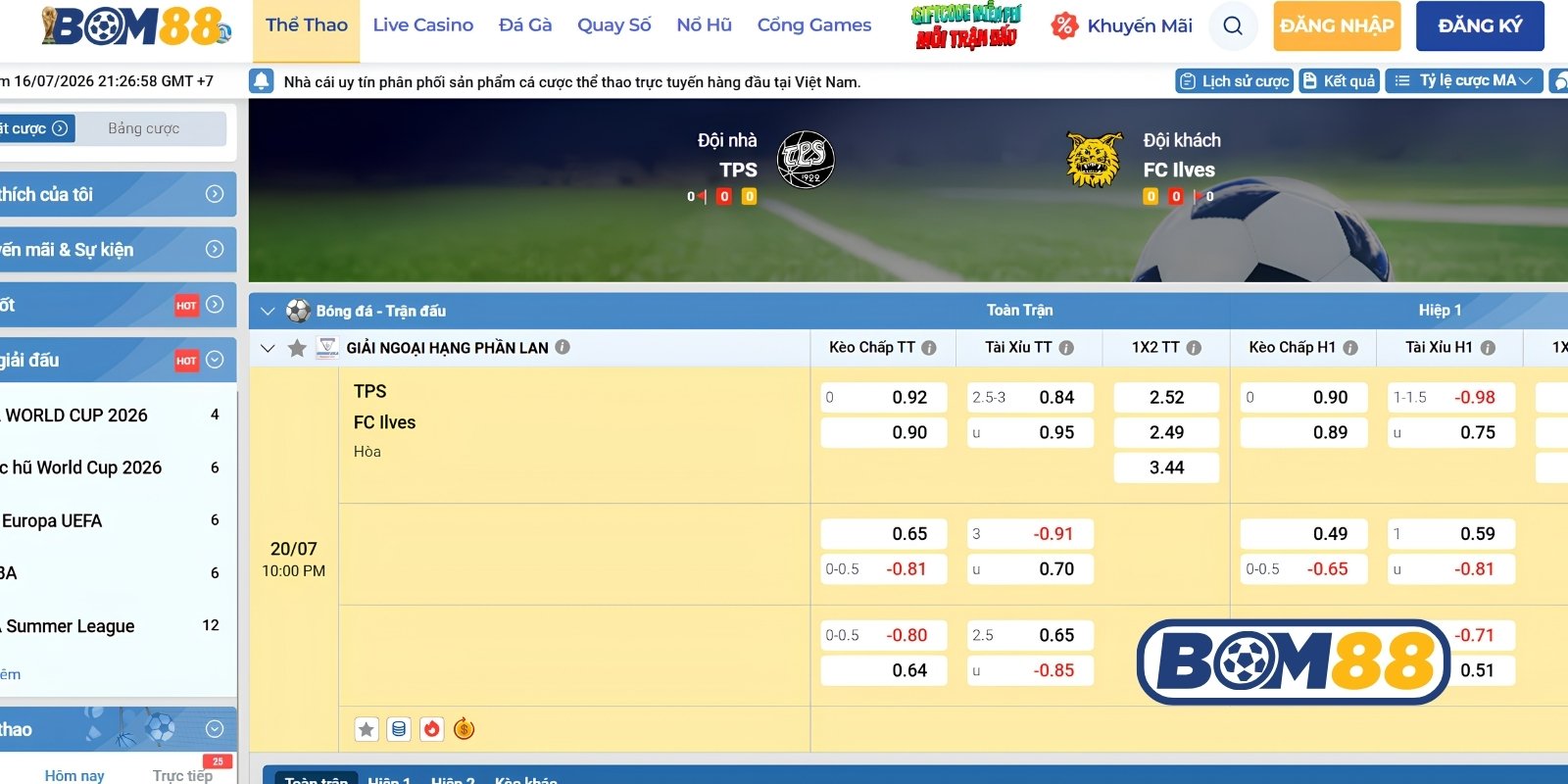This screenshot has width=1568, height=784.
Task: Collapse the Bóng đá - Trận đấu section
Action: (x=268, y=312)
